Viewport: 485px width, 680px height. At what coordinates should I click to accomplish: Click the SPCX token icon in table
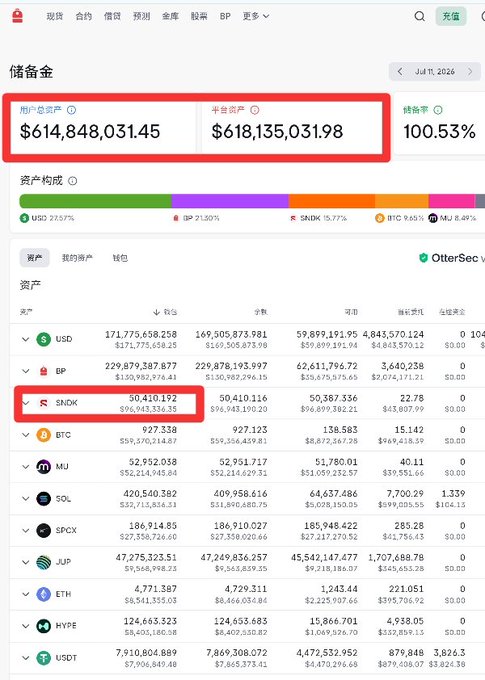[x=43, y=530]
